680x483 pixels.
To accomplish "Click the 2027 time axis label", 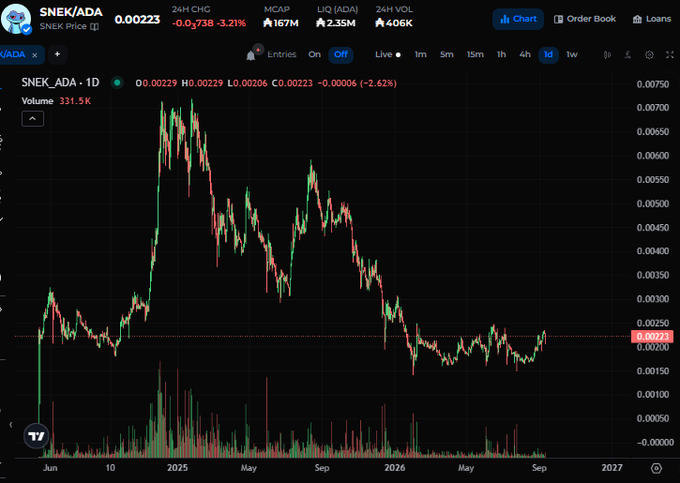I will click(x=612, y=468).
